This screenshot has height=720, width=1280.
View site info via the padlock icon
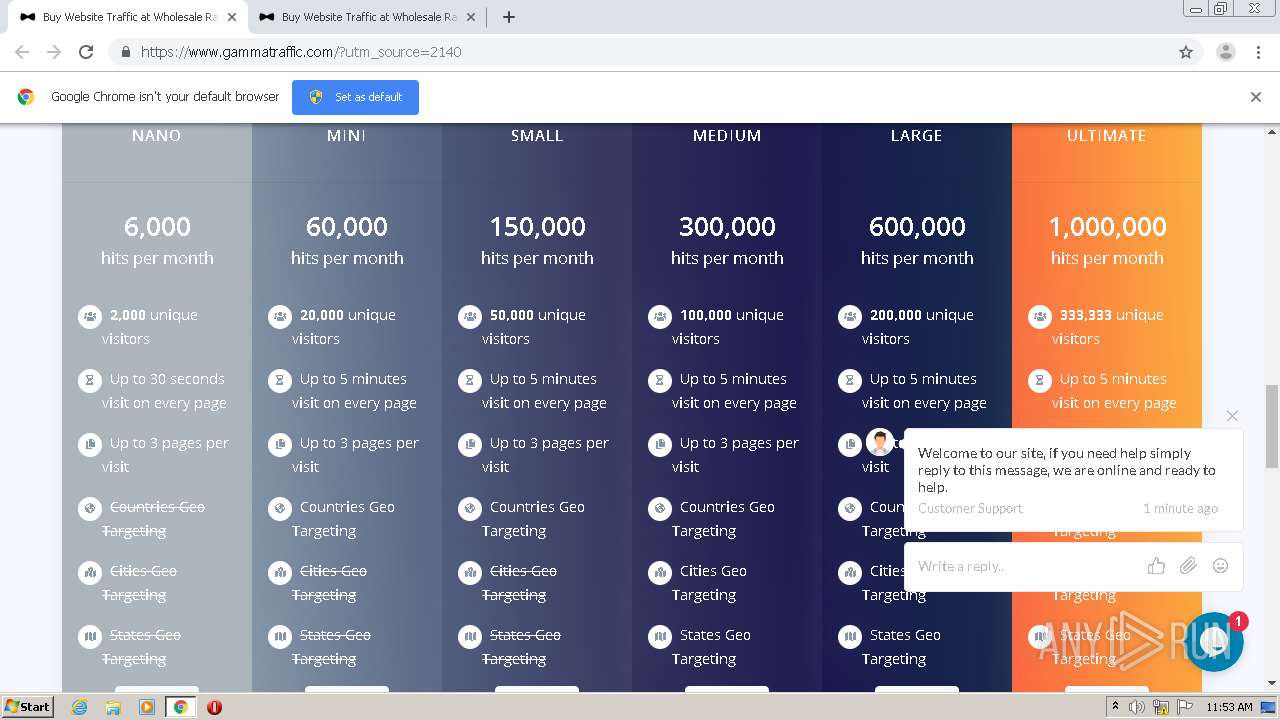[125, 52]
